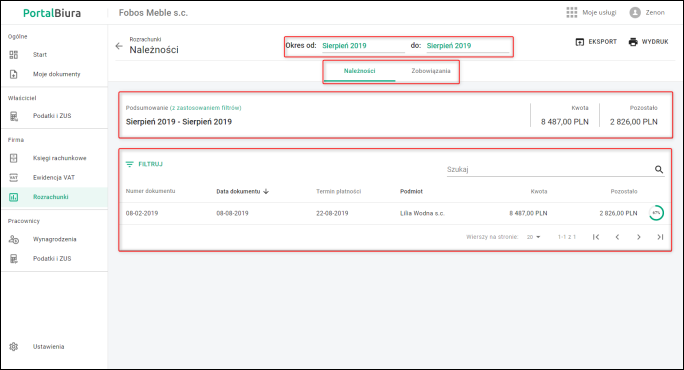Click the Zenon user avatar icon
Screen dimensions: 684x370
(x=635, y=12)
